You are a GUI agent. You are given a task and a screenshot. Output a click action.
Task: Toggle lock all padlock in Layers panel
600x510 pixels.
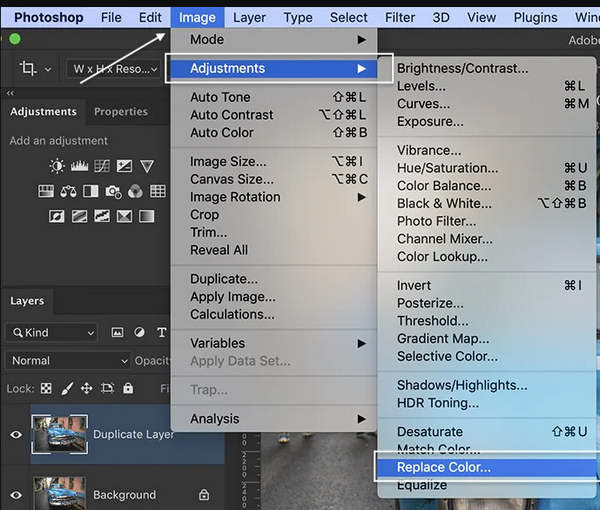point(128,388)
